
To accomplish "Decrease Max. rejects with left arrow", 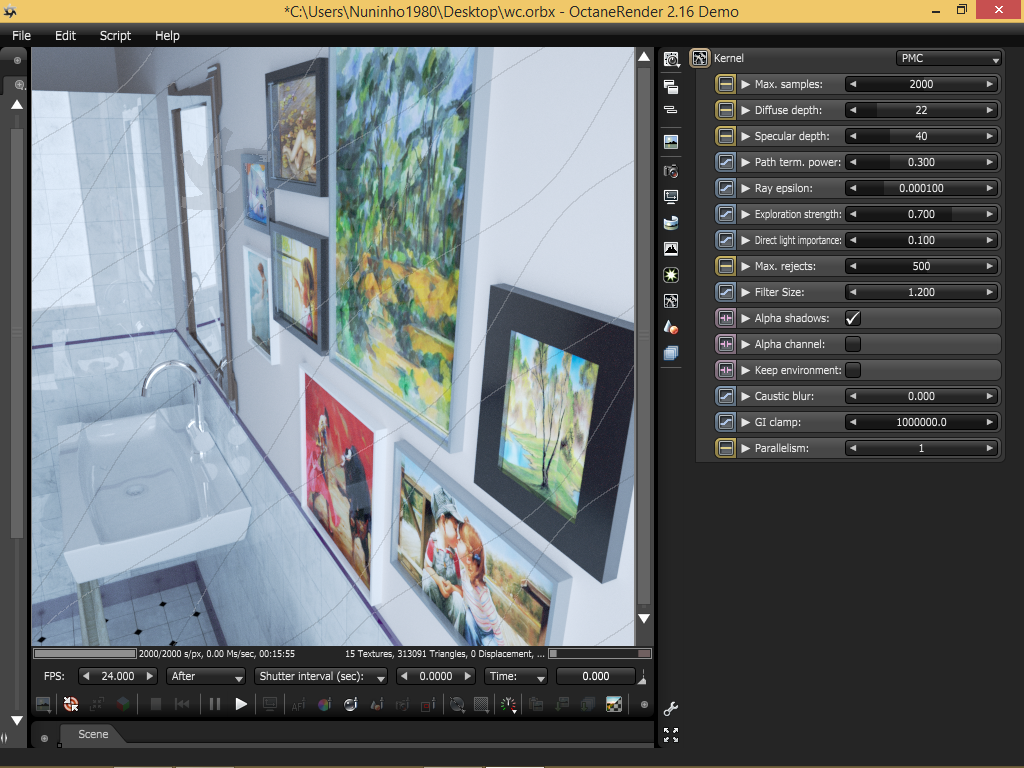I will [853, 266].
